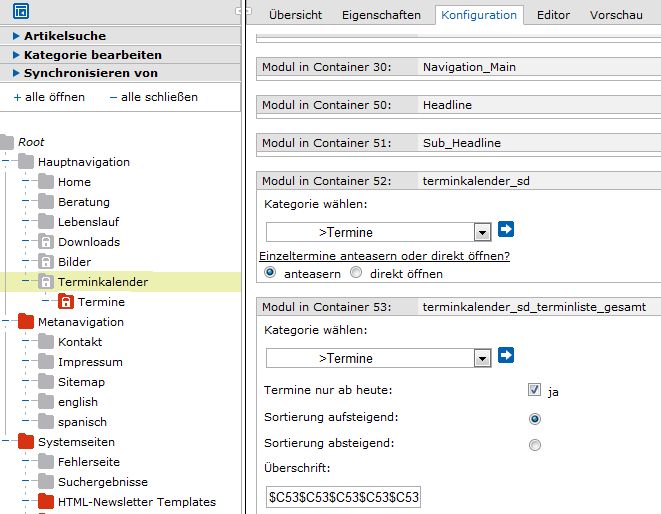Click the panel layout icon at top left
Image resolution: width=661 pixels, height=514 pixels.
(x=21, y=12)
